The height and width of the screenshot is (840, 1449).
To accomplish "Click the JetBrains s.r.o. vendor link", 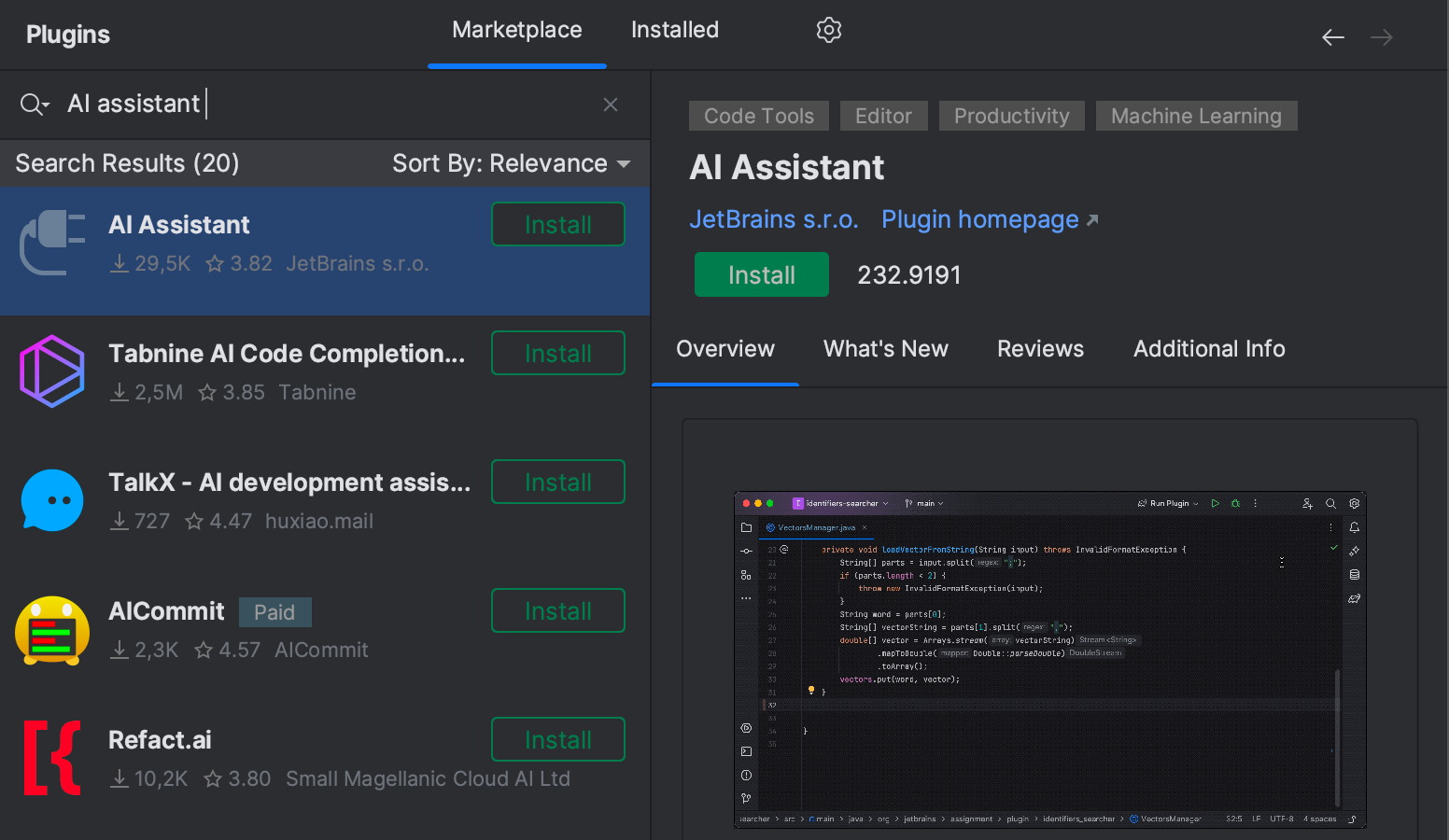I will coord(774,219).
